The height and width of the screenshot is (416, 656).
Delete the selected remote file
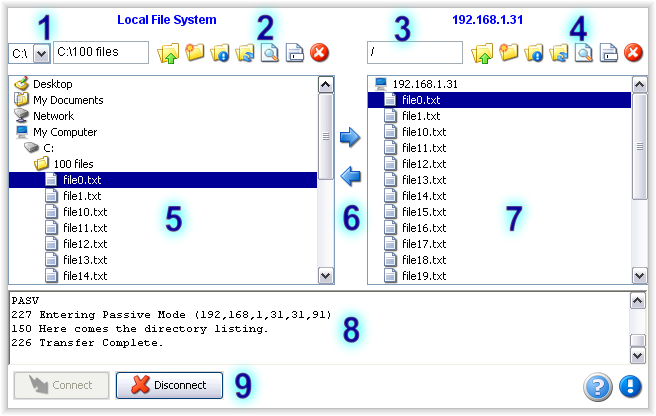[633, 53]
